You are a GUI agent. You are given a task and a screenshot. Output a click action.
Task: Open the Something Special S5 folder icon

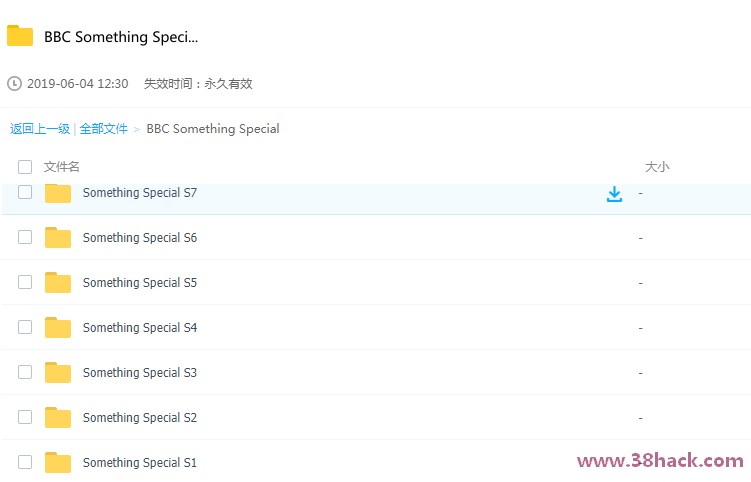tap(58, 283)
